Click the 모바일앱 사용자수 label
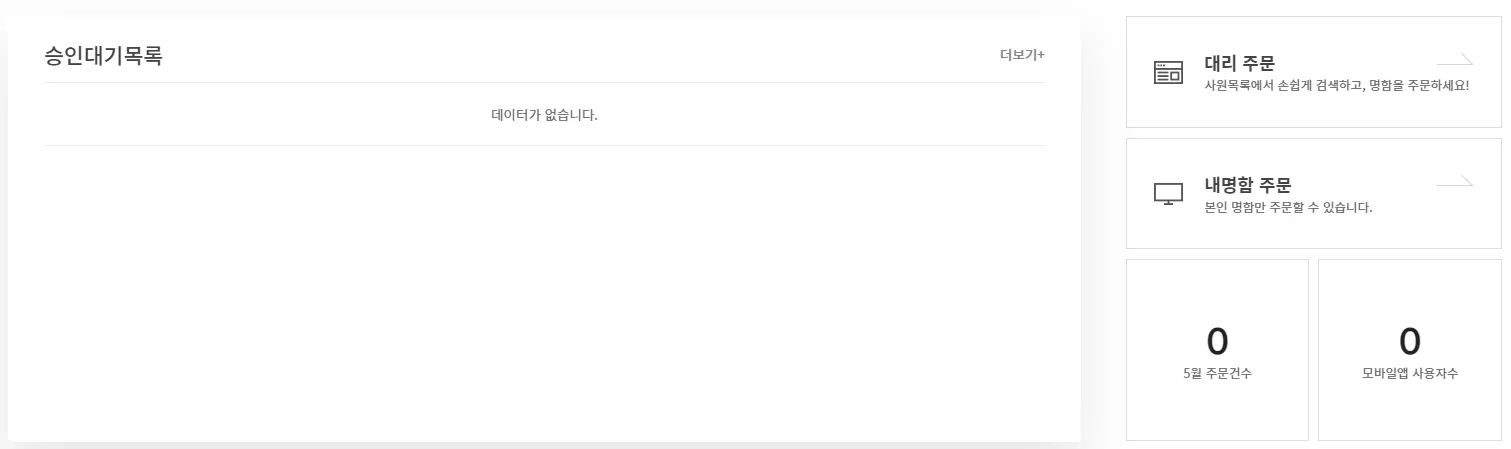 (1409, 374)
